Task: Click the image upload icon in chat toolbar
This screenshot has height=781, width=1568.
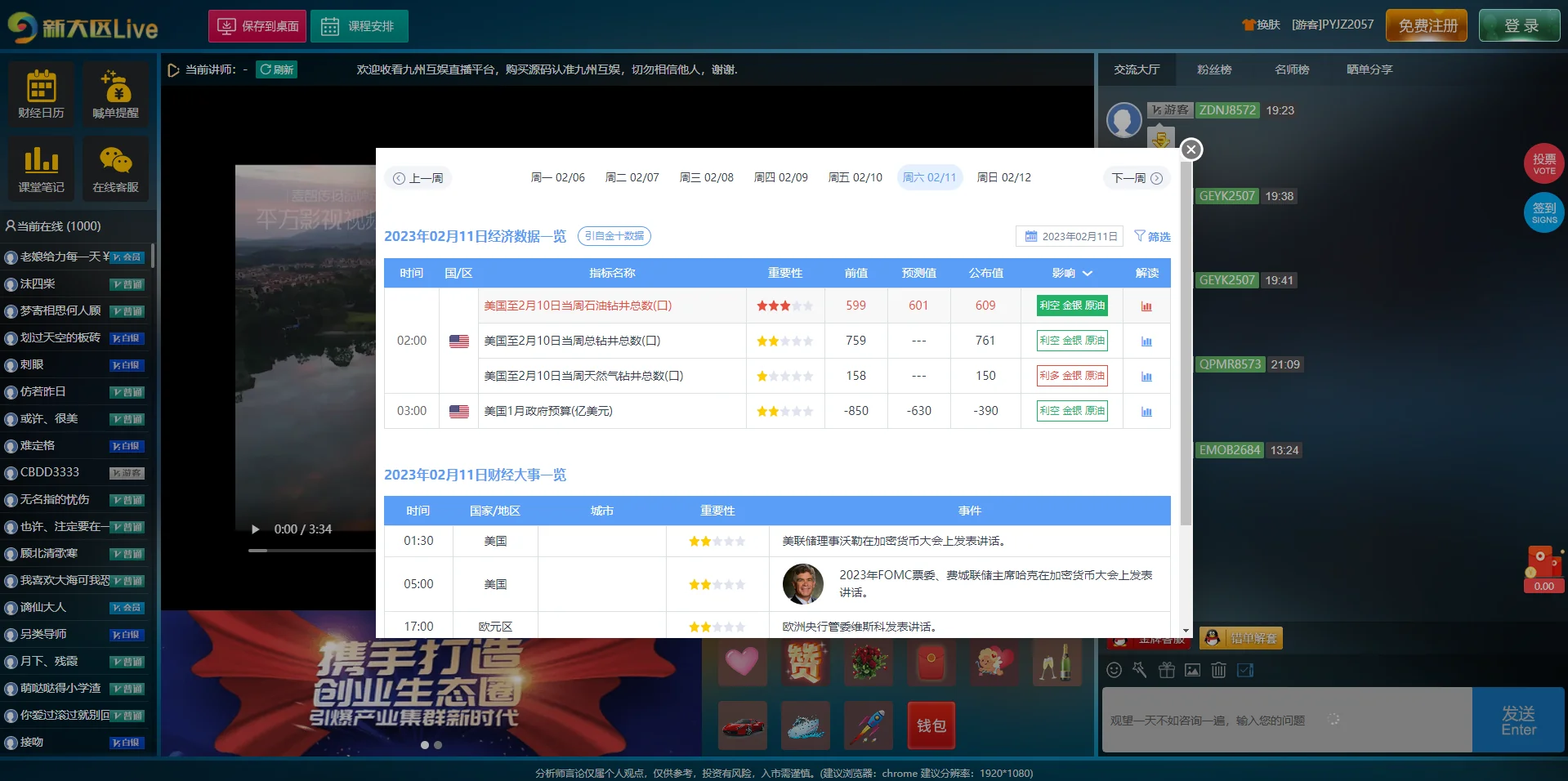Action: point(1192,671)
